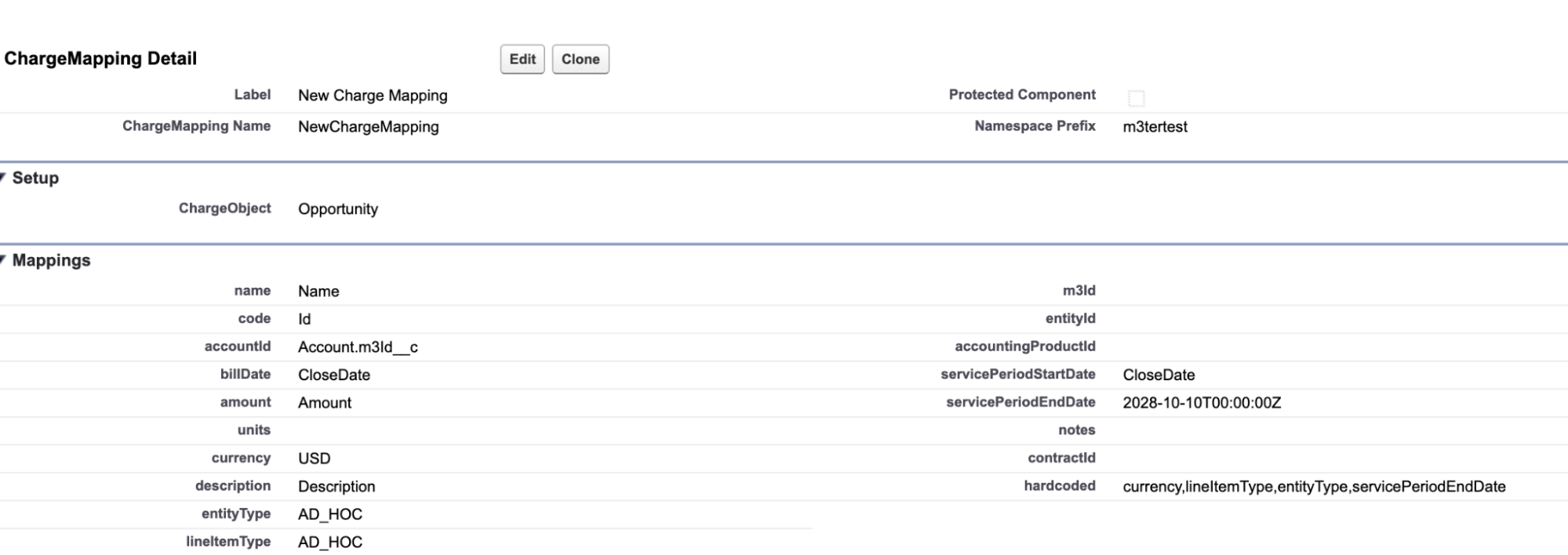Toggle the Protected Component checkbox

1136,98
